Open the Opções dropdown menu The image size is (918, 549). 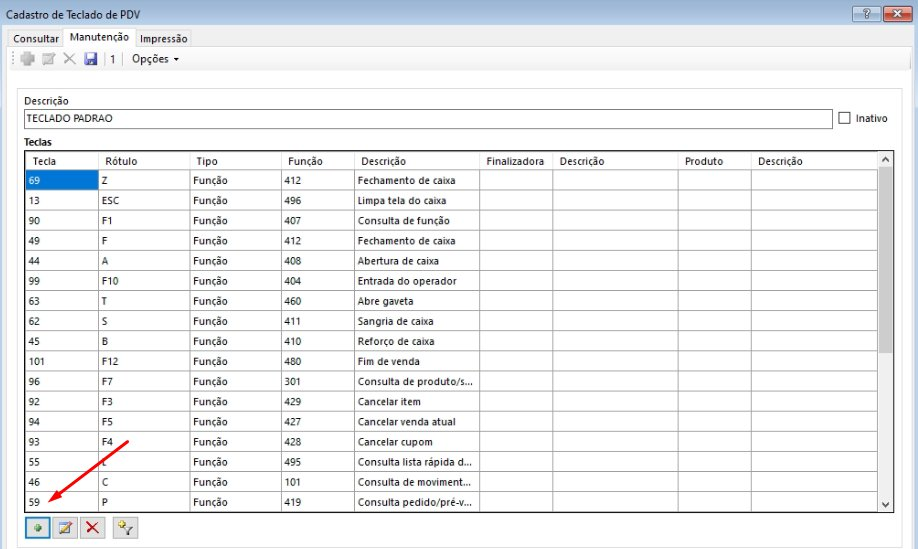point(155,59)
